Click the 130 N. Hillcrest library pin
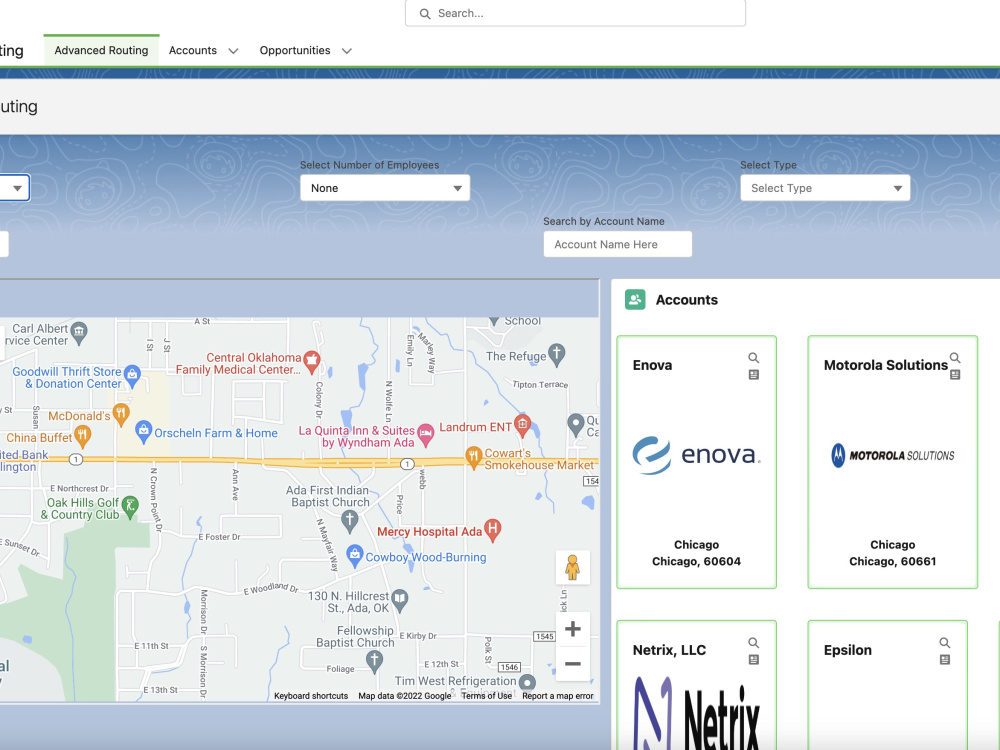1000x750 pixels. coord(400,599)
